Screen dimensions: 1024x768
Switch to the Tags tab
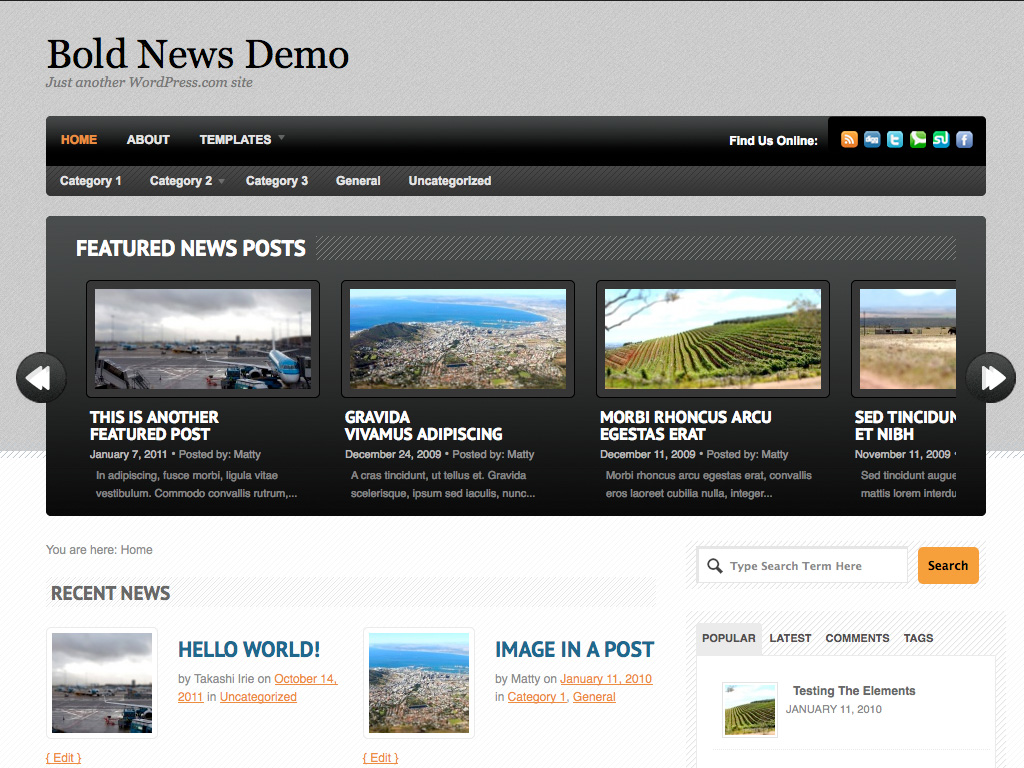918,638
